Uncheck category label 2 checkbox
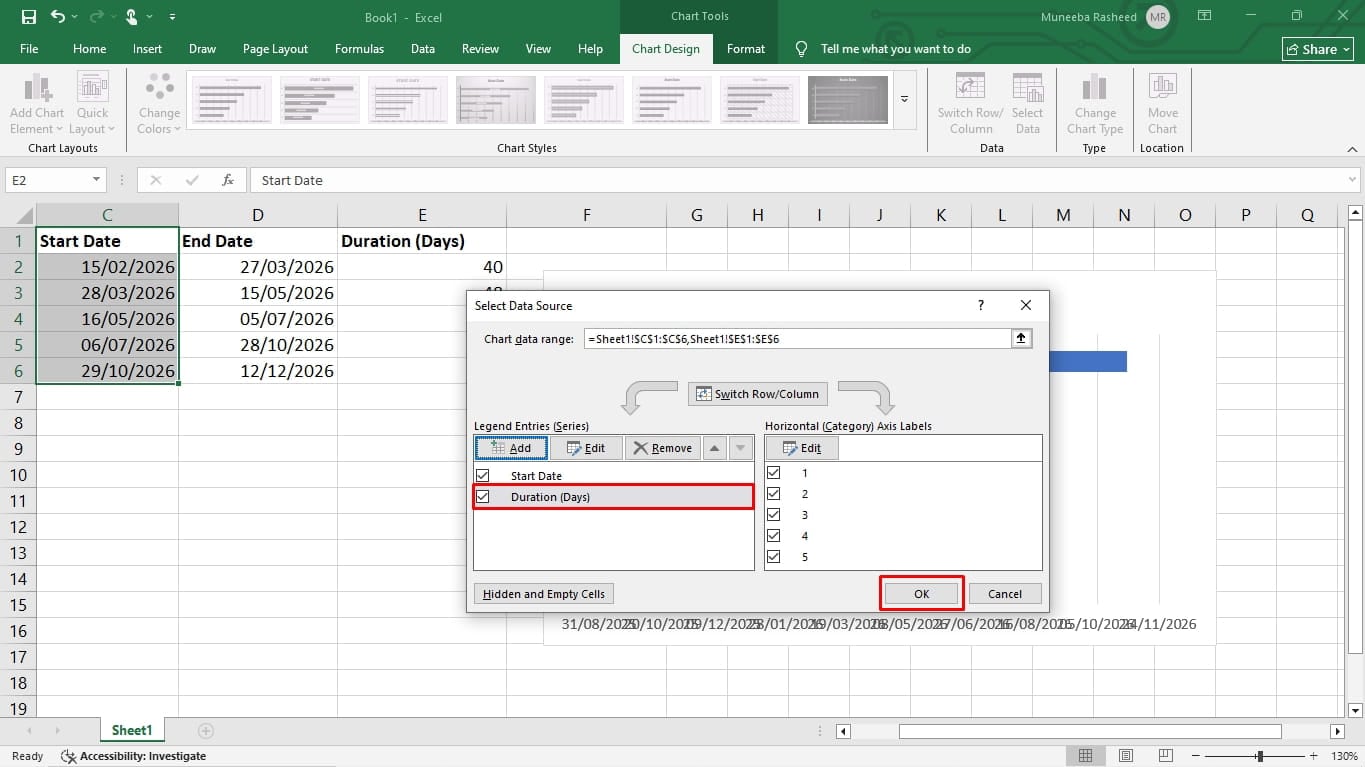Image resolution: width=1365 pixels, height=767 pixels. click(x=773, y=494)
